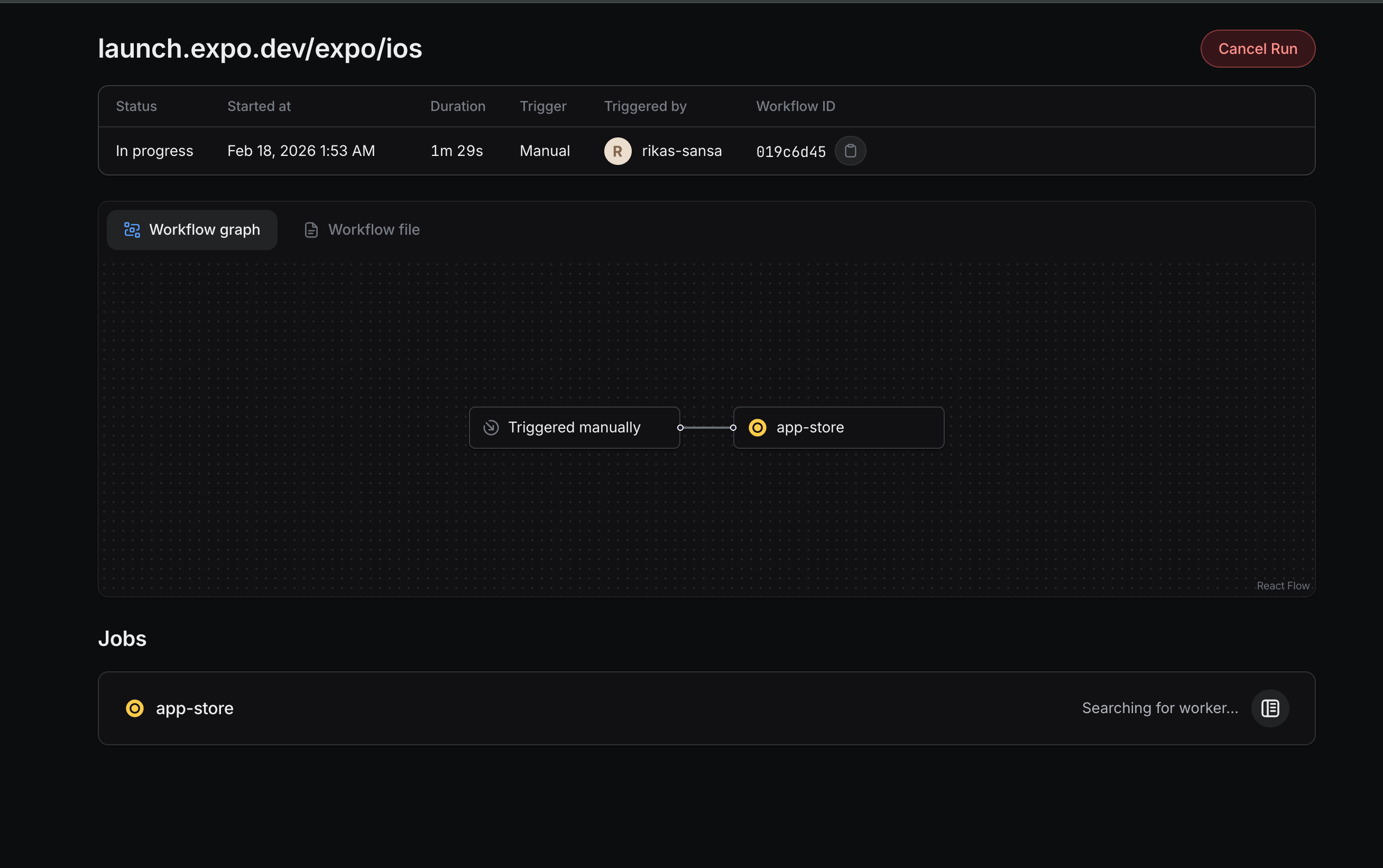Switch to the Workflow file tab
1383x868 pixels.
tap(373, 229)
